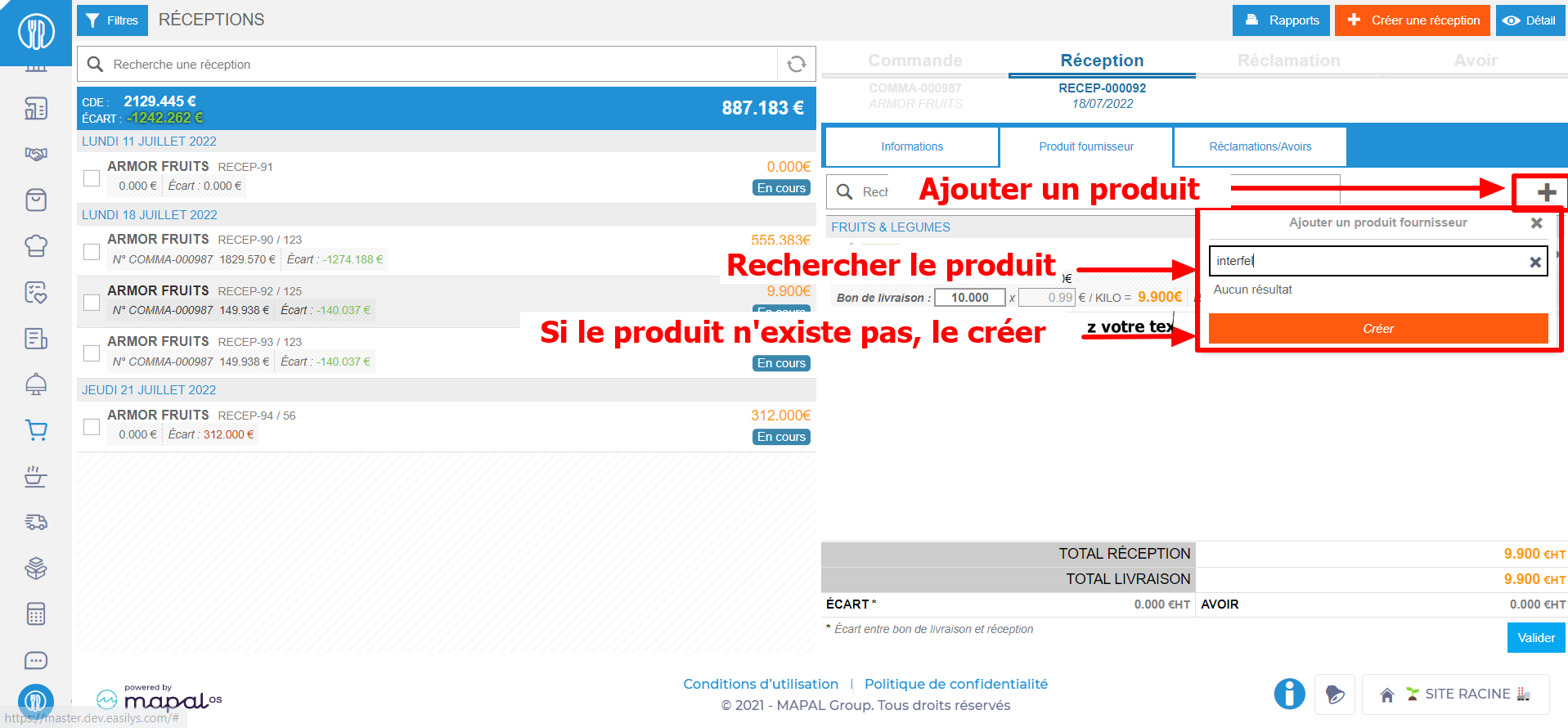
Task: Open the Filtres panel
Action: [x=112, y=20]
